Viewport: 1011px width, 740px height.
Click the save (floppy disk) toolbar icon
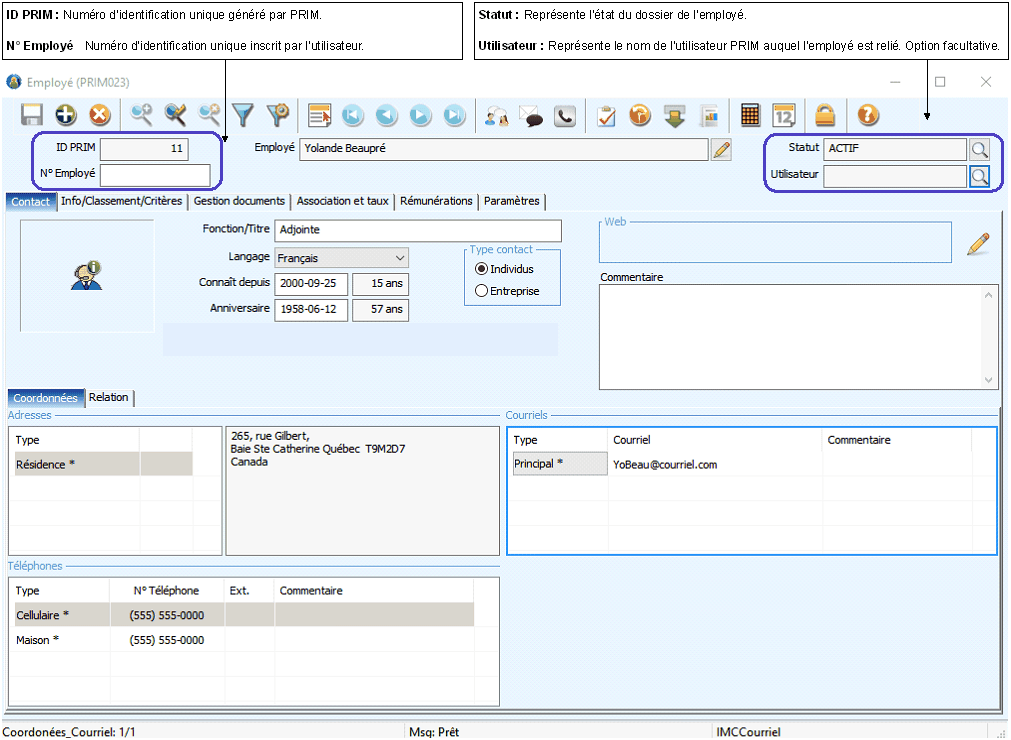click(31, 116)
